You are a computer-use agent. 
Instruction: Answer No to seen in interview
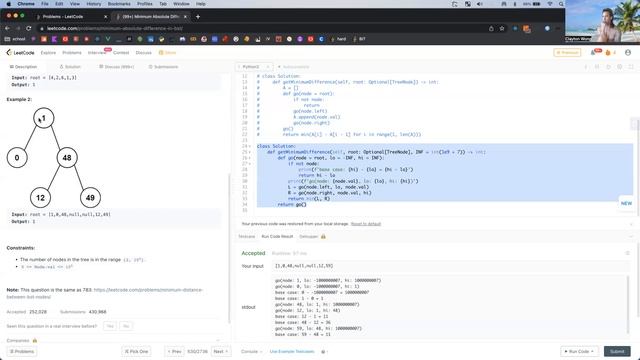[126, 326]
